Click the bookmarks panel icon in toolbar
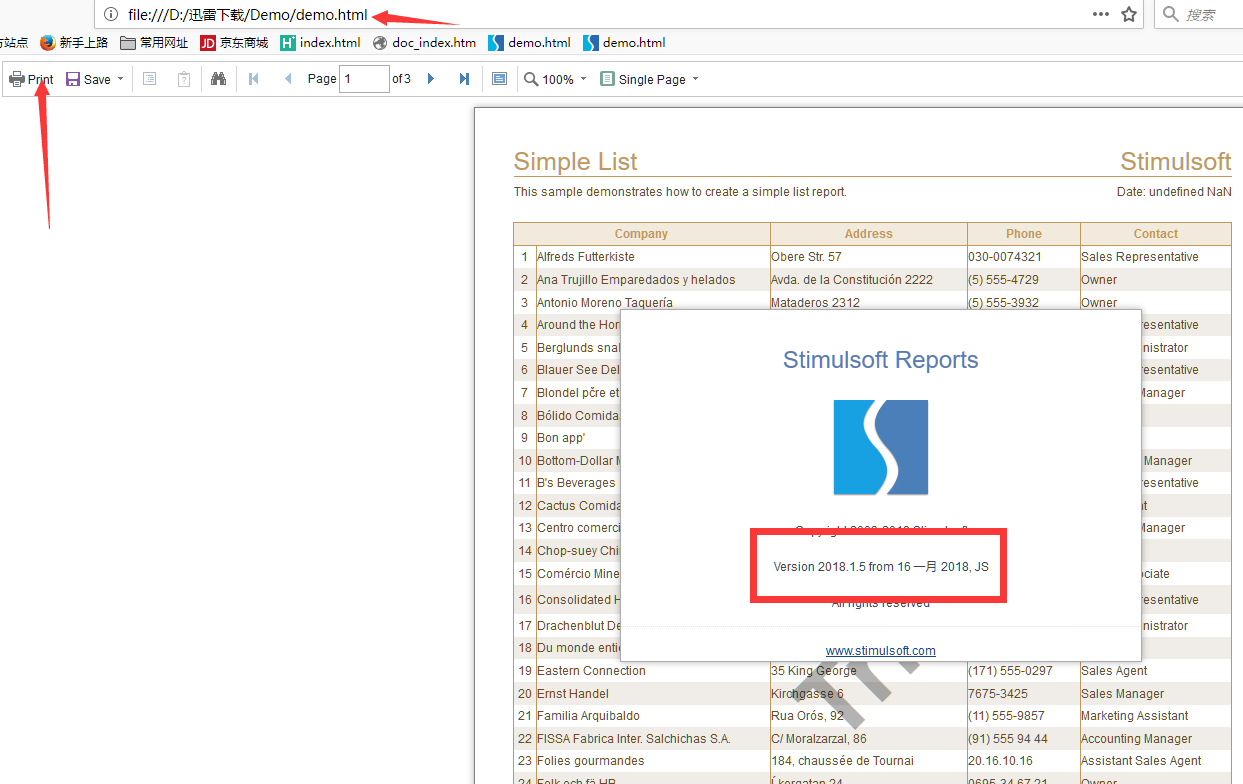 tap(150, 79)
